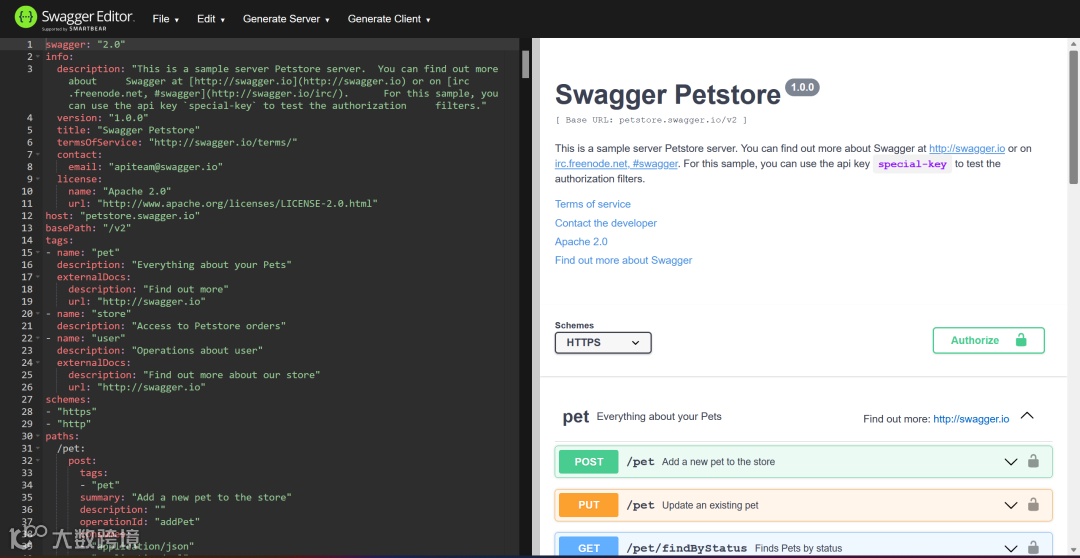
Task: Open the Generate Server menu
Action: [x=287, y=19]
